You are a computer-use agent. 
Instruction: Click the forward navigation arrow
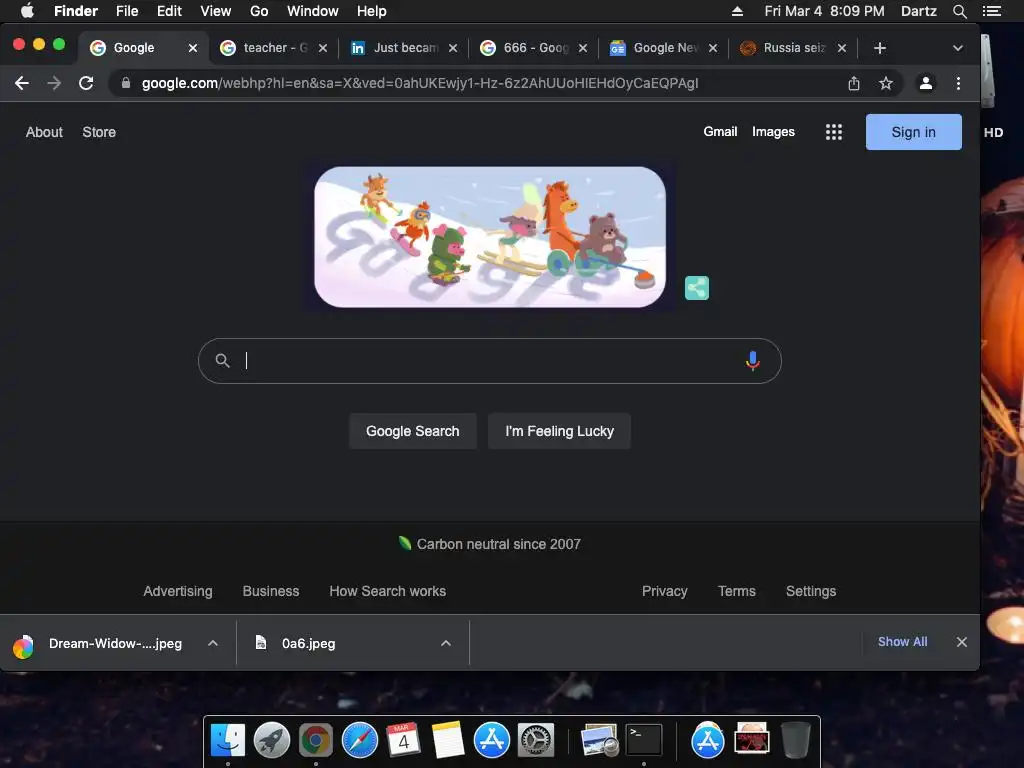click(54, 83)
